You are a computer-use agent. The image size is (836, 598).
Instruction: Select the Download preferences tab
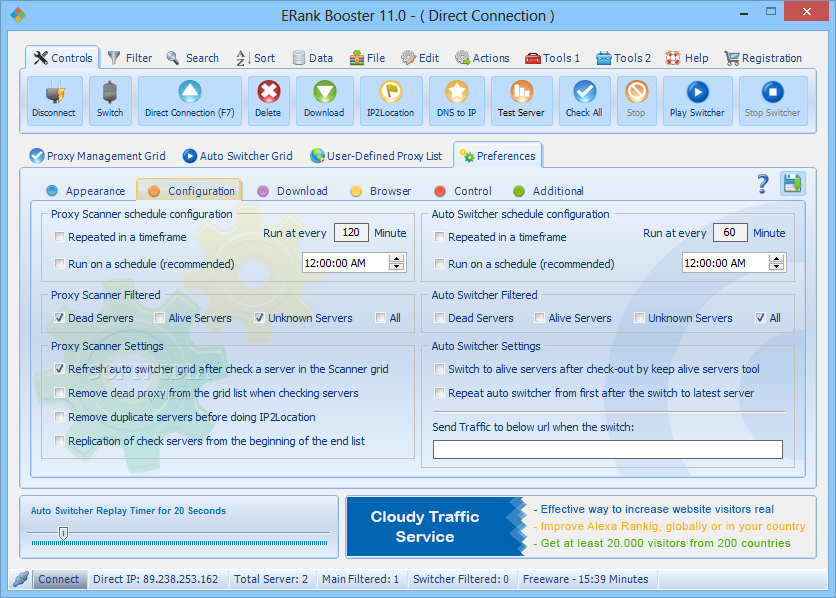292,191
